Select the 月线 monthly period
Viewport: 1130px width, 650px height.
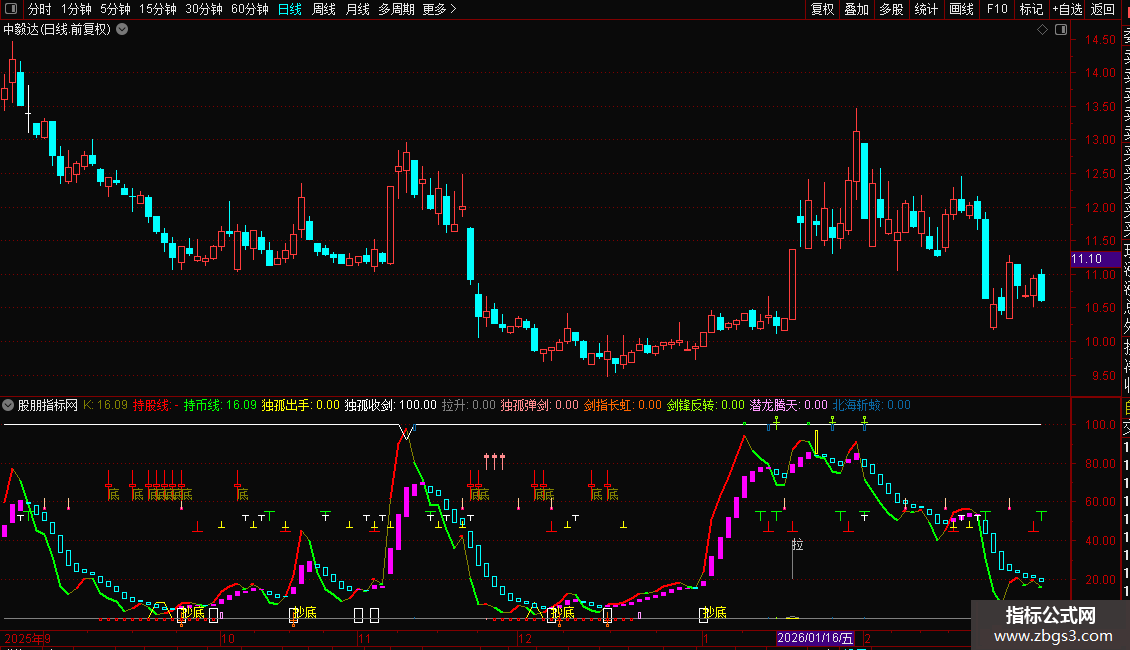(357, 9)
